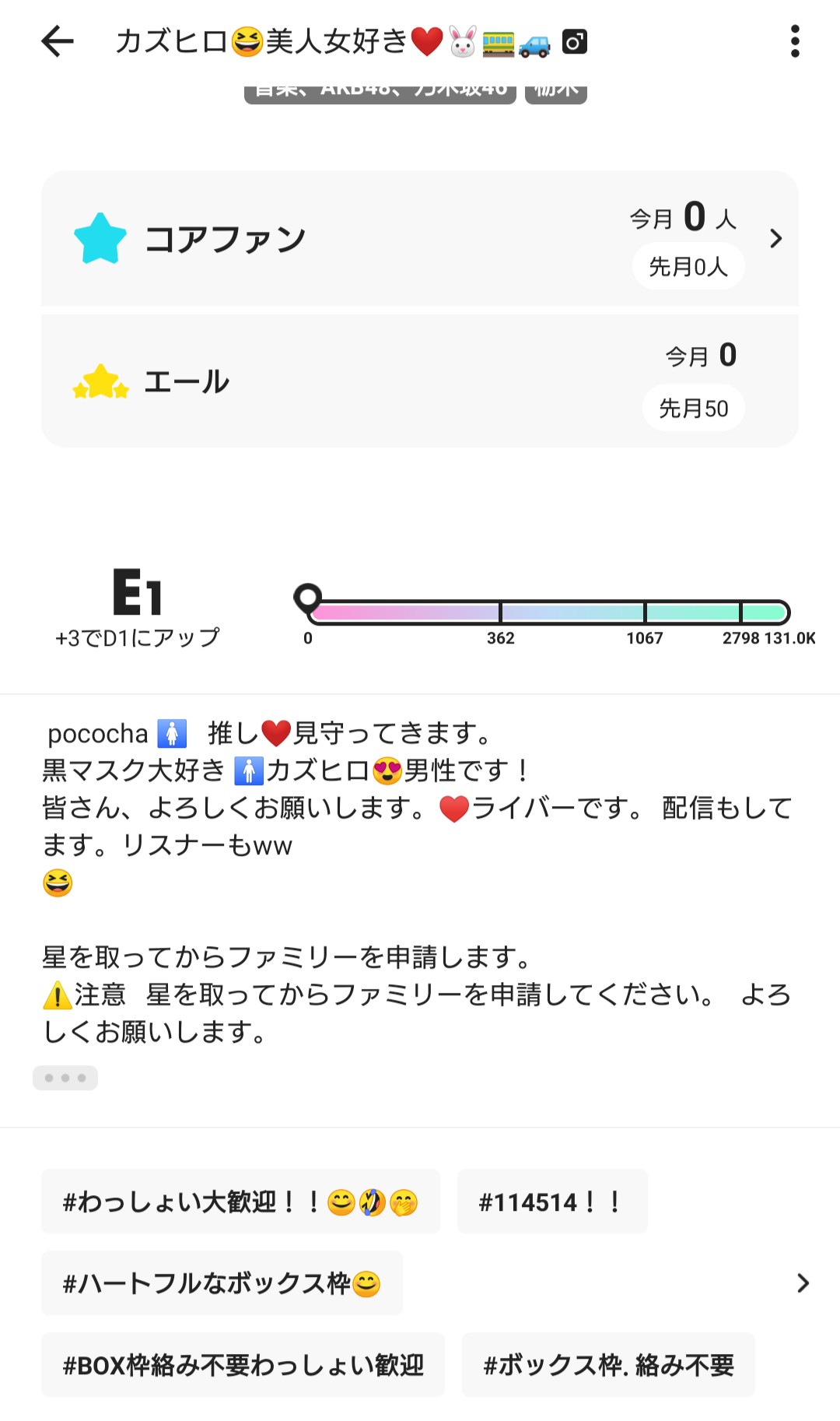Open Core Fan details chevron
Image resolution: width=840 pixels, height=1421 pixels.
click(775, 238)
